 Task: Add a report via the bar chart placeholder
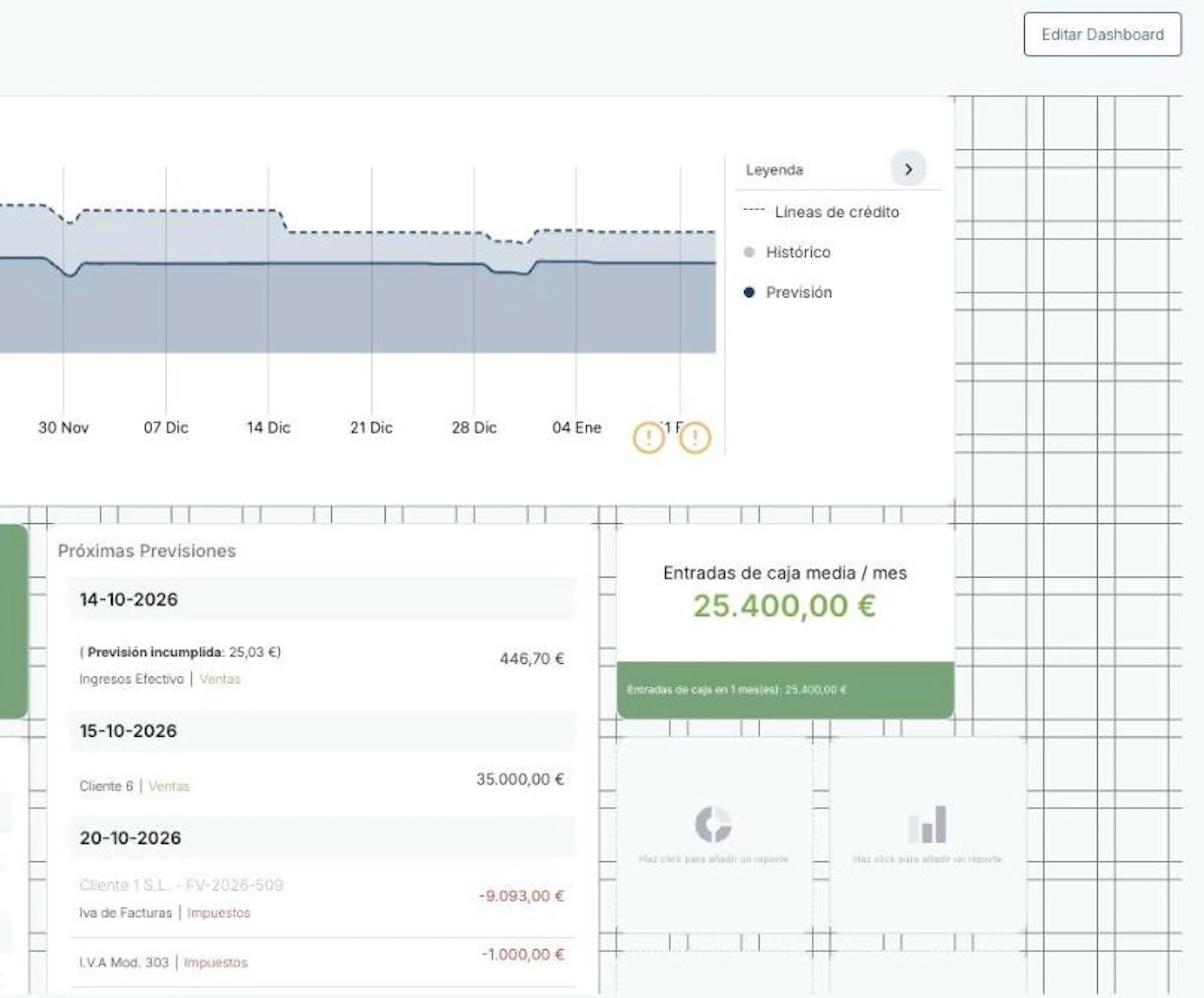(927, 835)
